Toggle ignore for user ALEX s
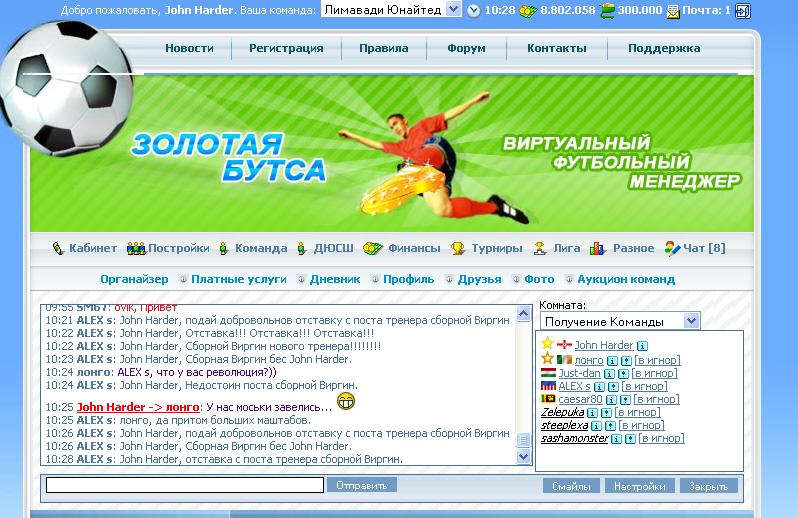 coord(643,386)
